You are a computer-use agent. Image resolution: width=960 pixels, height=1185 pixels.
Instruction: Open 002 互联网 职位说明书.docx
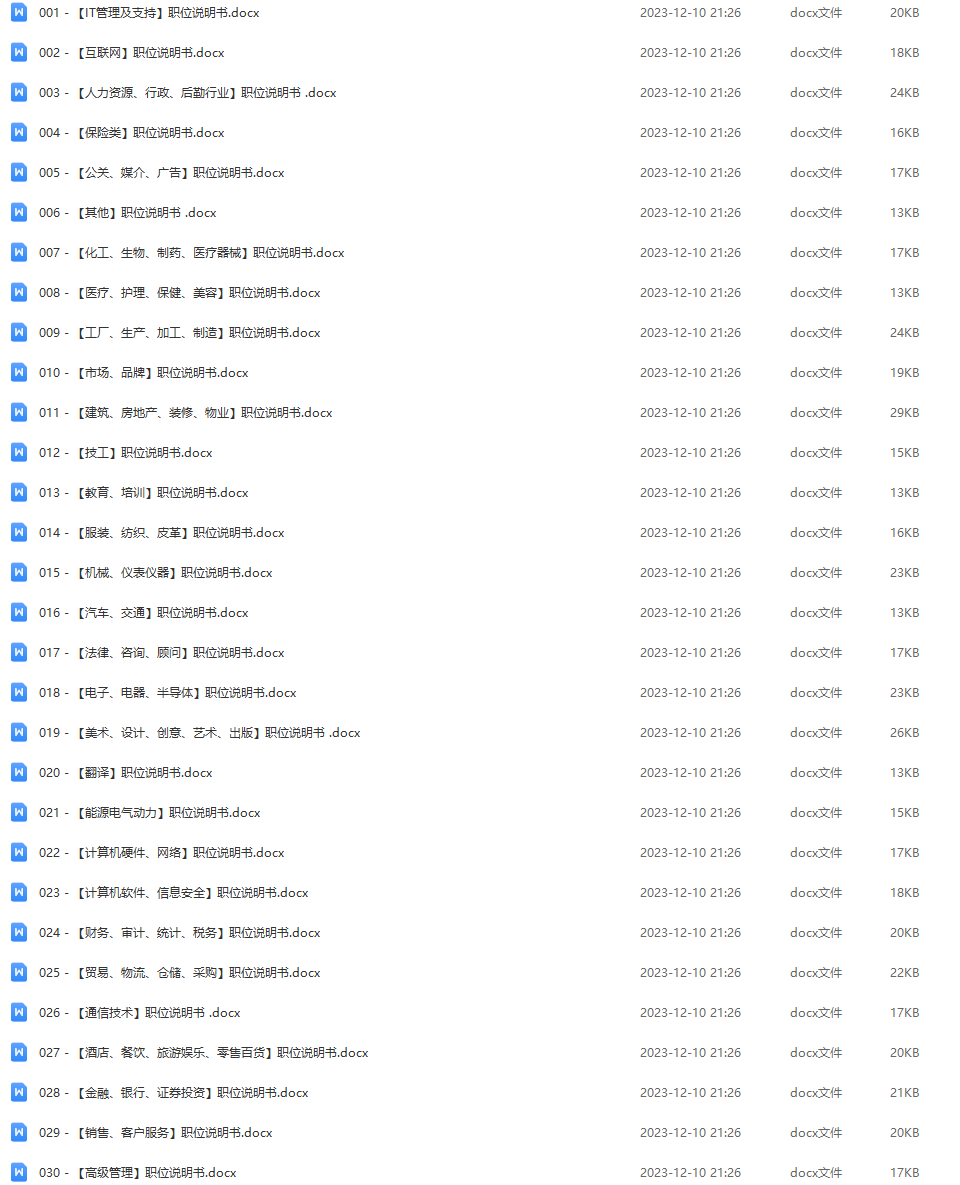tap(132, 53)
